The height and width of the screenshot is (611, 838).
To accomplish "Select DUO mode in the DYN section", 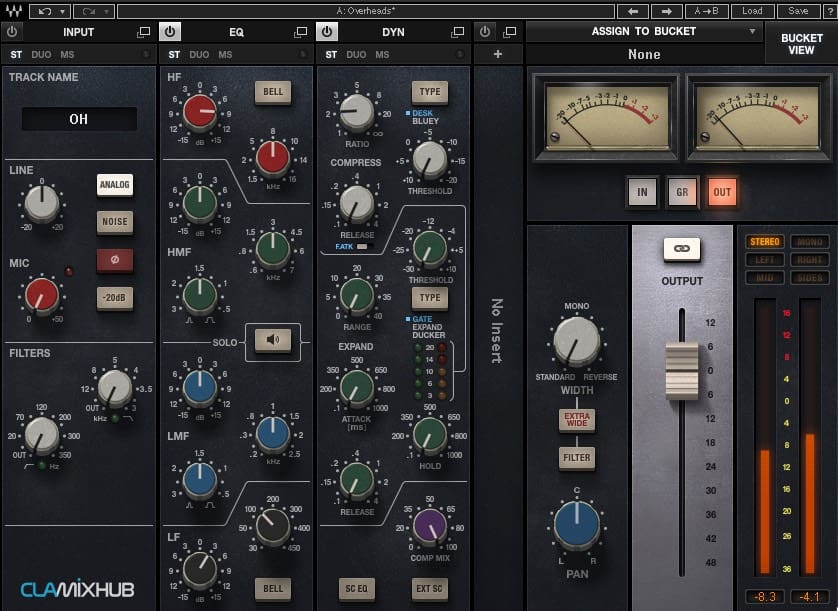I will pos(358,54).
